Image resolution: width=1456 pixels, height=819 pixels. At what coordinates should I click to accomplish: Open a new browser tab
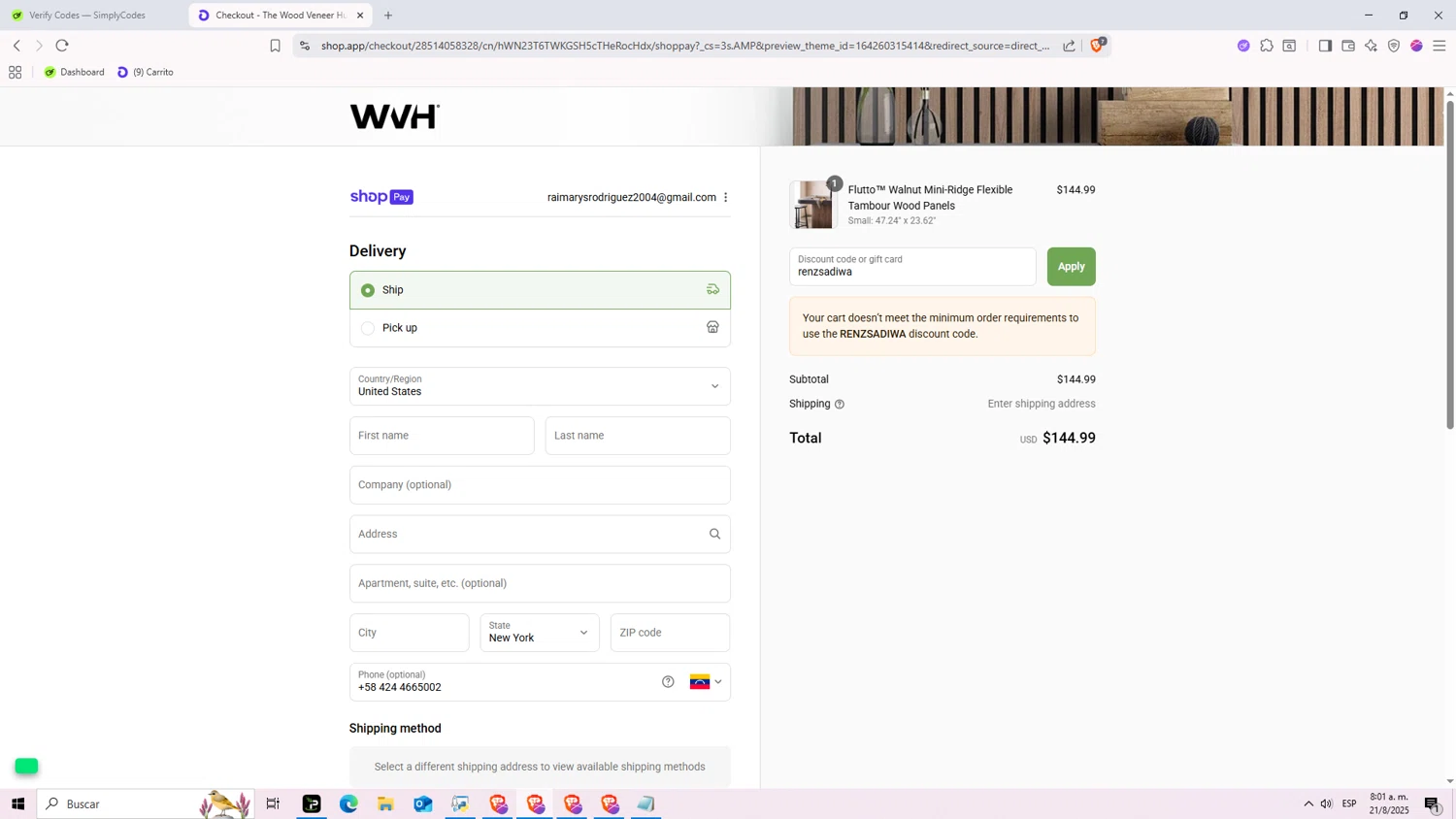388,16
